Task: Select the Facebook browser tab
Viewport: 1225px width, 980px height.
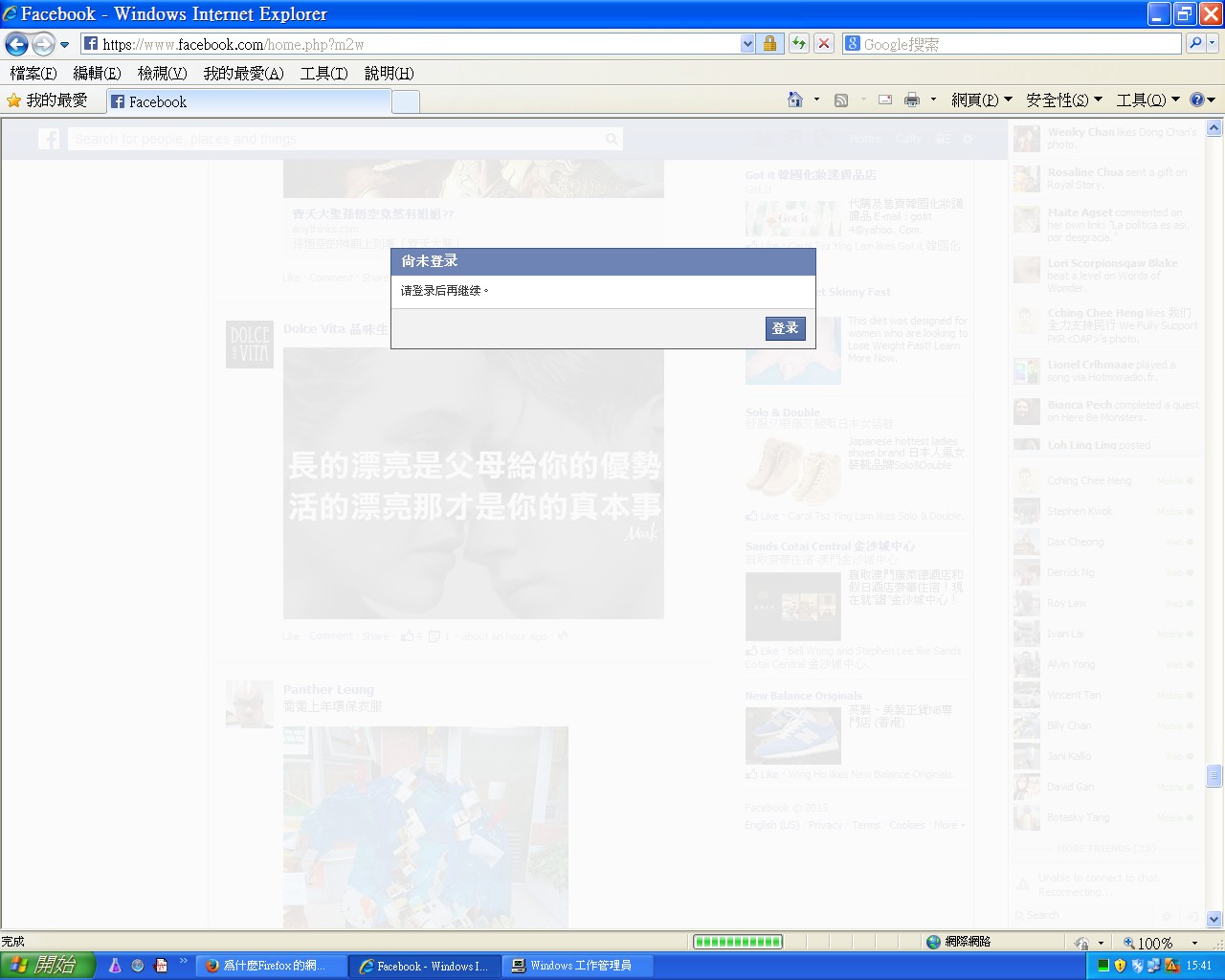Action: coord(249,101)
